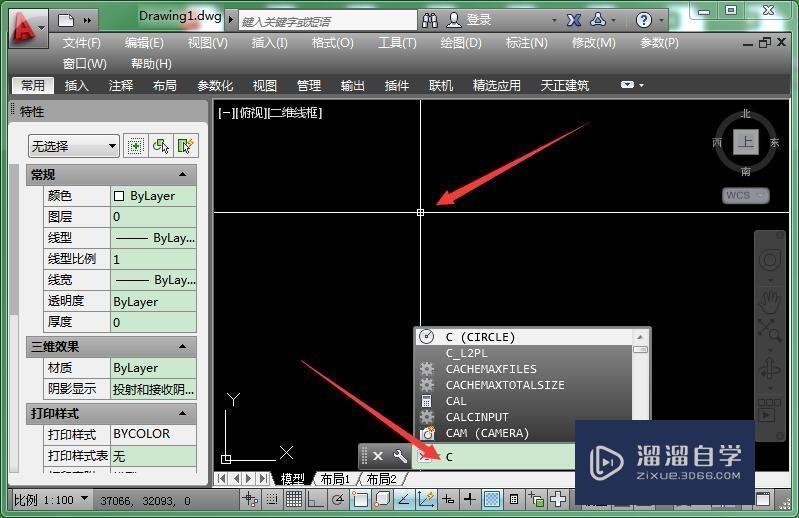Screen dimensions: 799x518
Task: Switch to the 布局1 tab
Action: coord(335,479)
